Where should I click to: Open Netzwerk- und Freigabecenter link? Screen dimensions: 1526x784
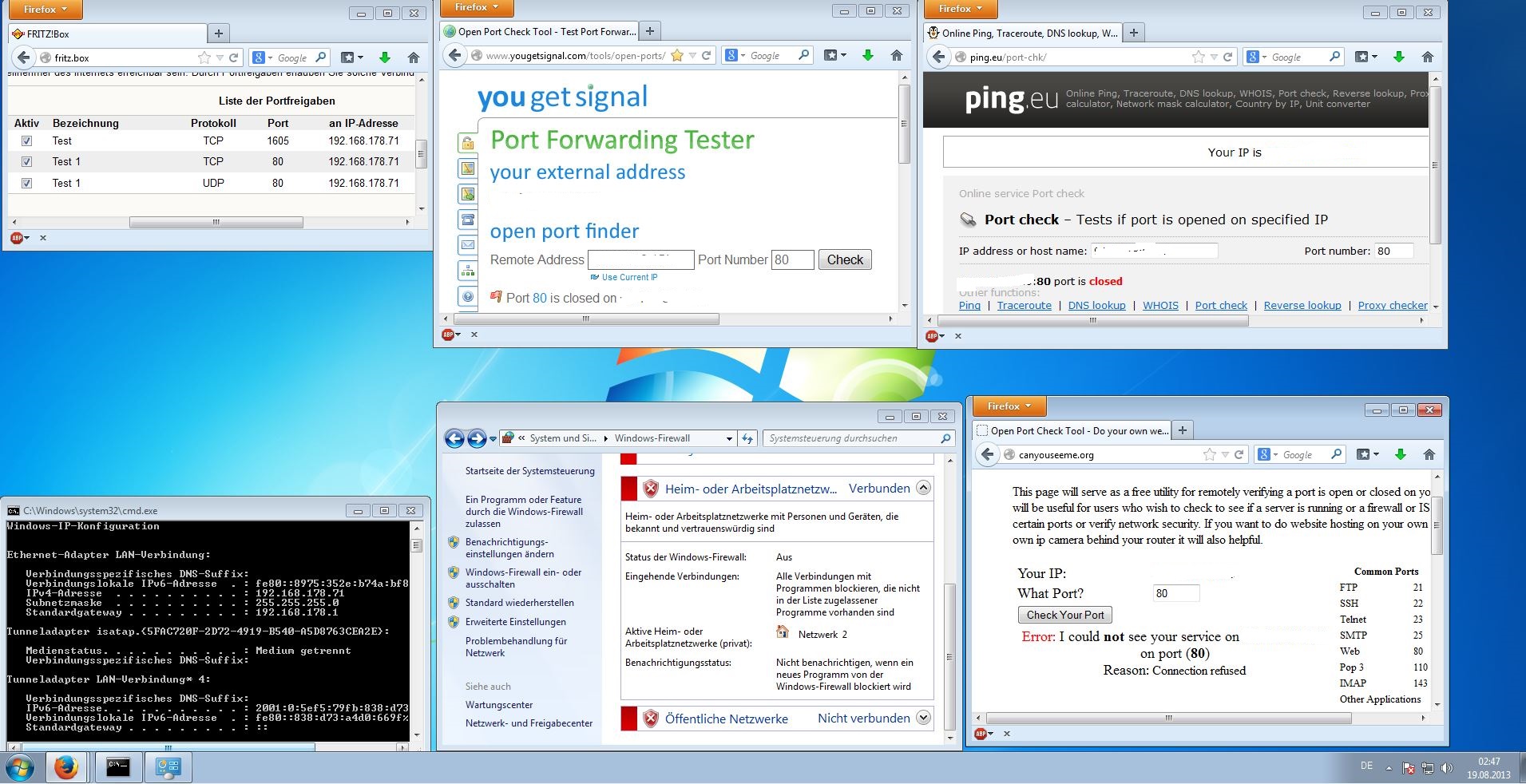tap(529, 723)
